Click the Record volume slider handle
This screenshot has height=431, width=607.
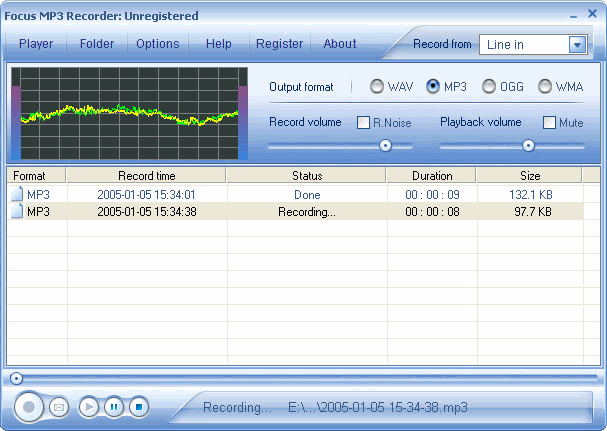[385, 146]
